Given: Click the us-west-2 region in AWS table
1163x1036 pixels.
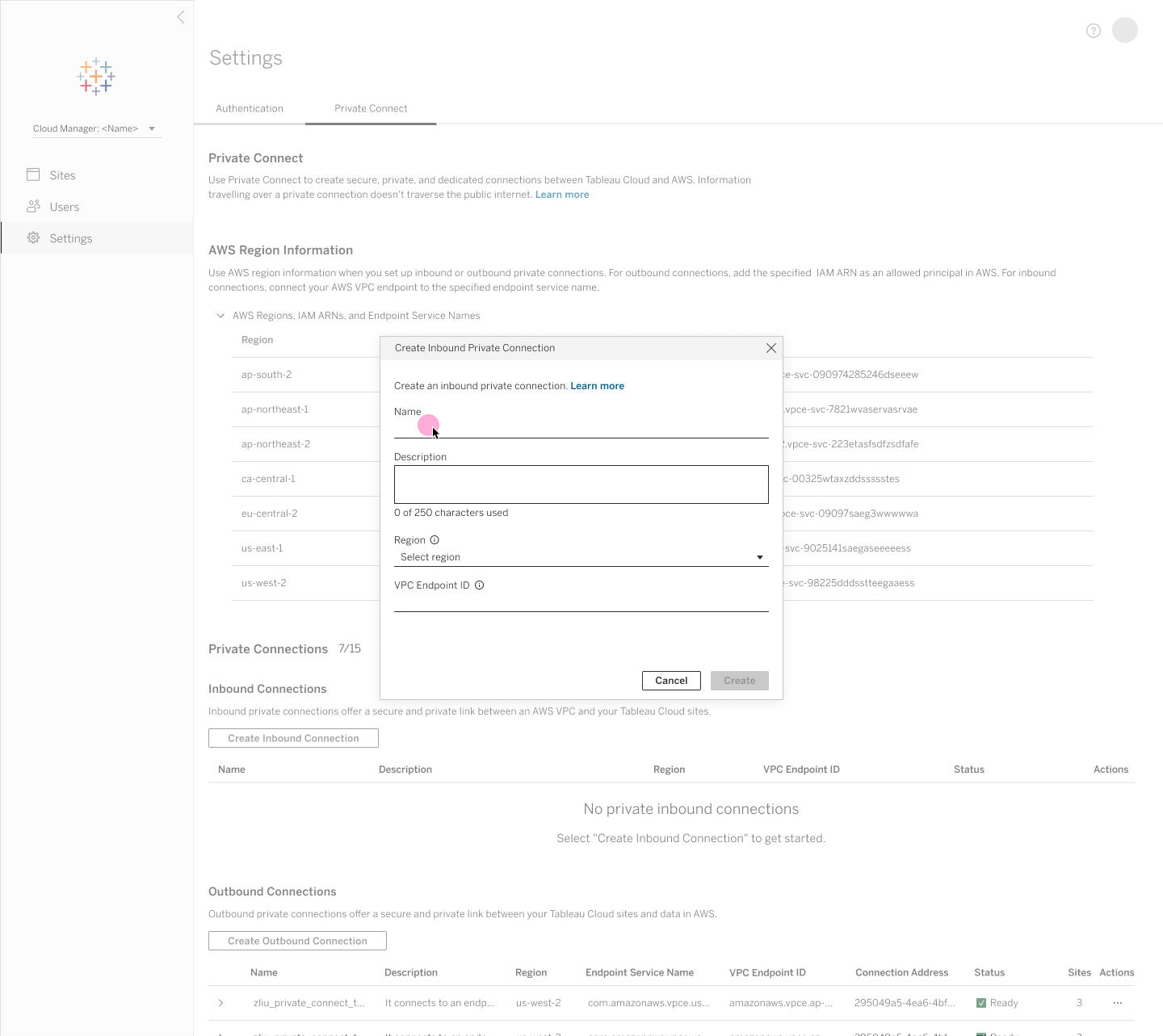Looking at the screenshot, I should point(263,583).
